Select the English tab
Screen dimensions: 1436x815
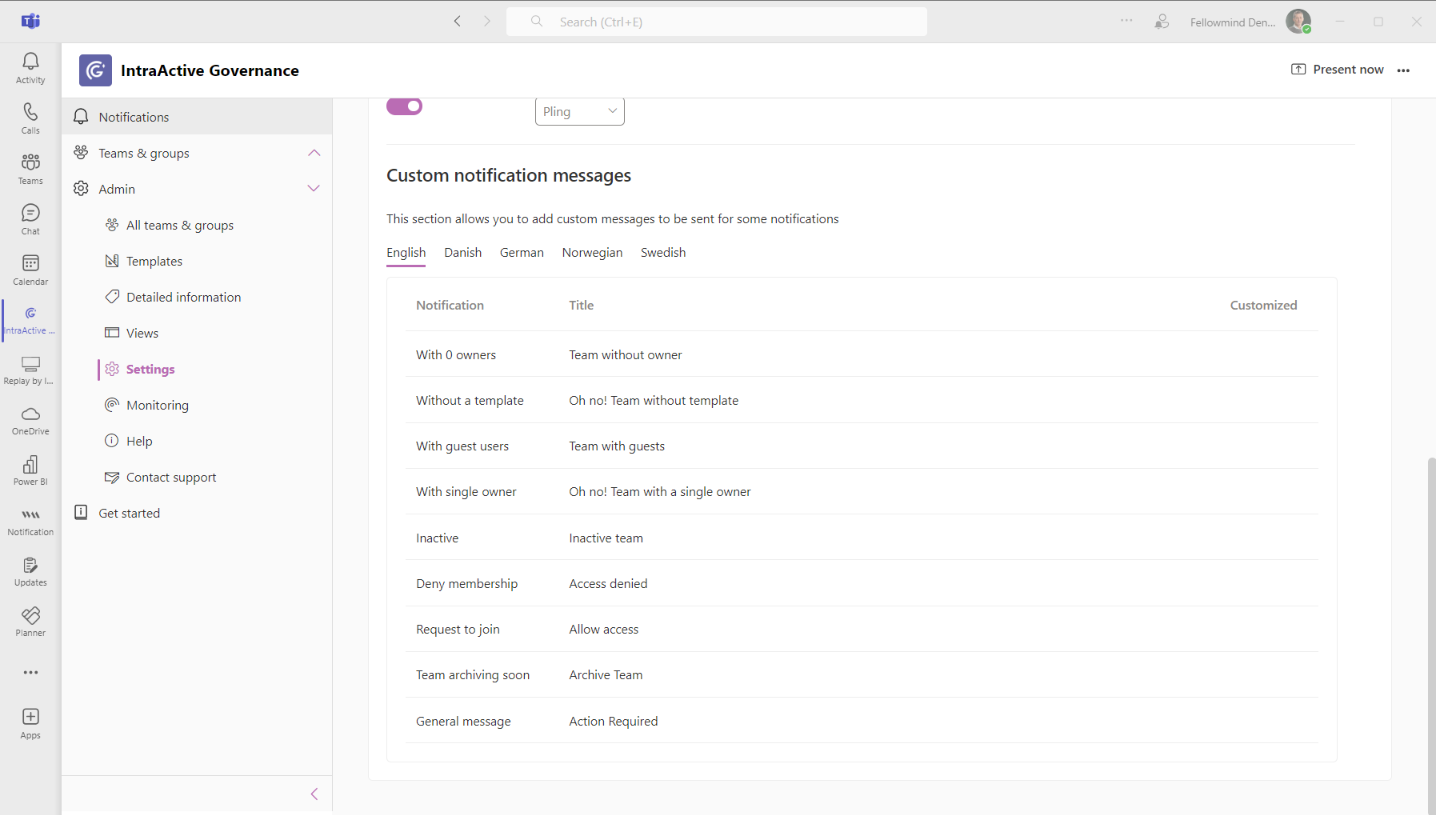coord(406,253)
